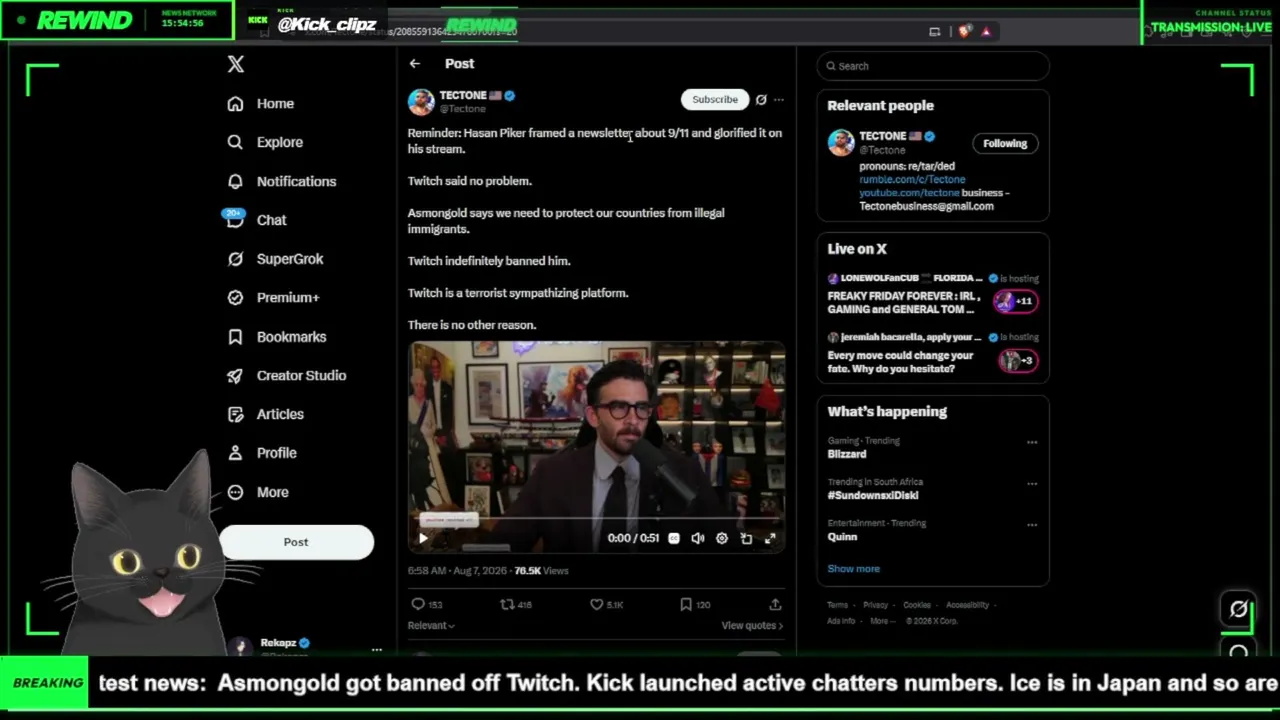Open the post's three-dot more menu

[779, 99]
